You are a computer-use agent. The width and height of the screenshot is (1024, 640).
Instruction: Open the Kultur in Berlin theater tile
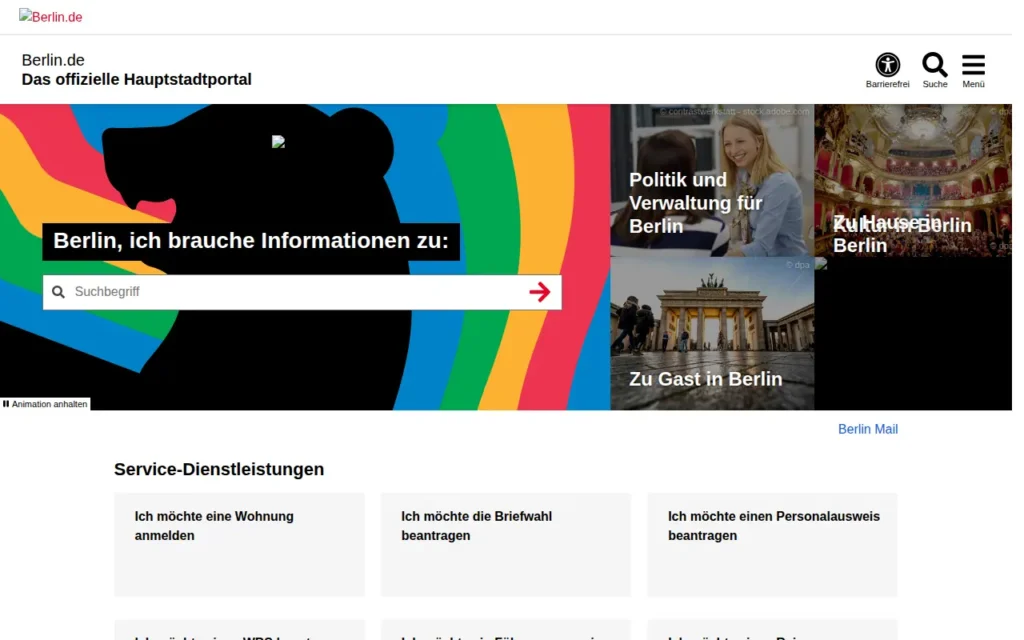912,180
